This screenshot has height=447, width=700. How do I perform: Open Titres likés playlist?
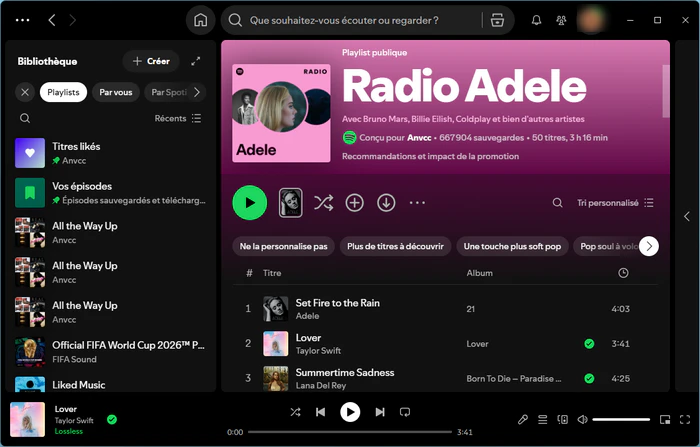tap(110, 153)
